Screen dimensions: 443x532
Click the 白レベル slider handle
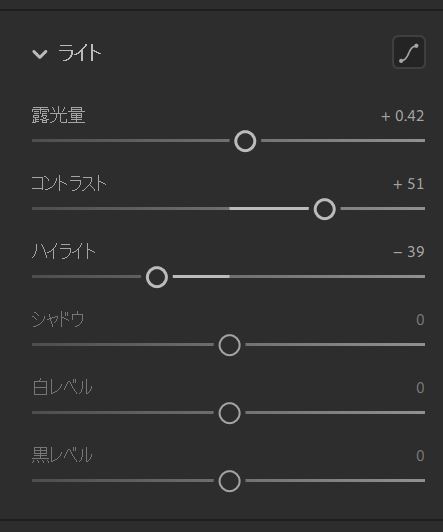coord(230,413)
